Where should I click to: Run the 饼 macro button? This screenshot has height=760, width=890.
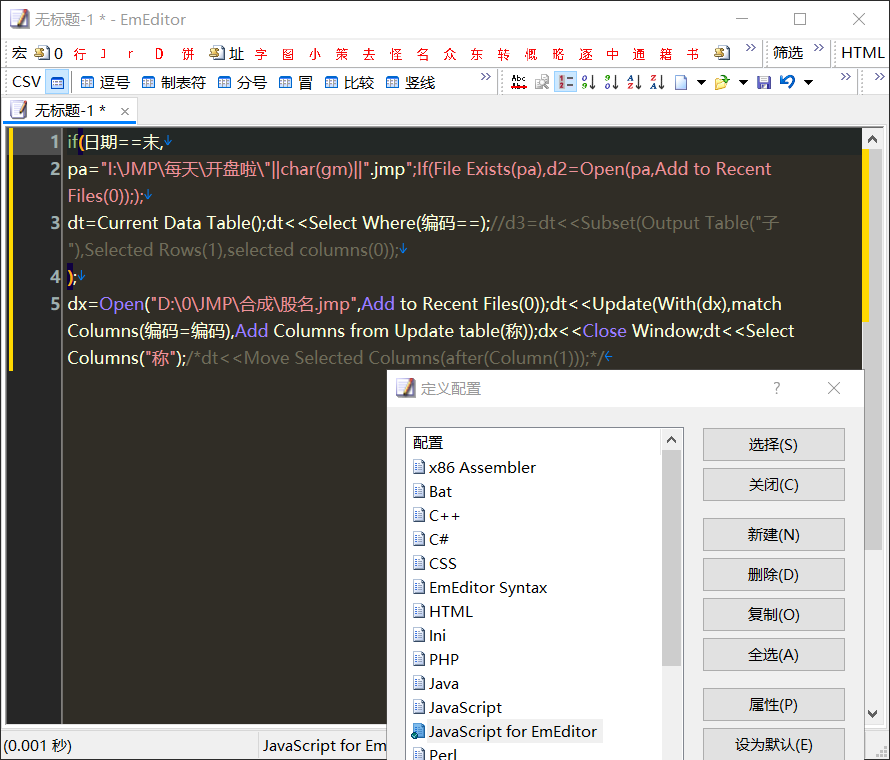click(x=188, y=54)
